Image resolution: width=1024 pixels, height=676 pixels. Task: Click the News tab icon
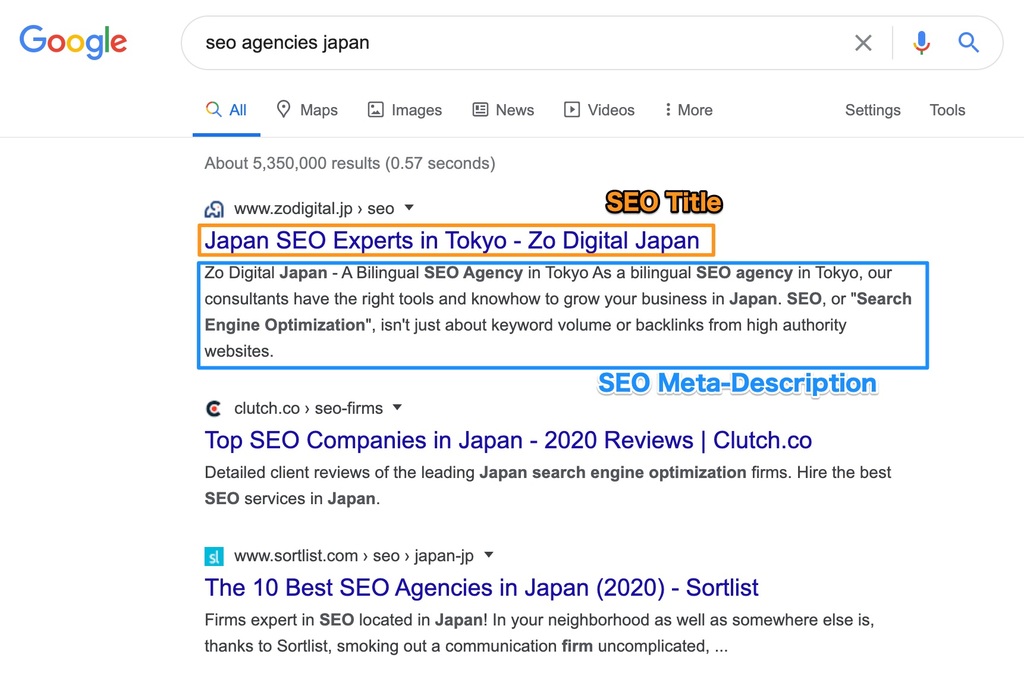479,109
